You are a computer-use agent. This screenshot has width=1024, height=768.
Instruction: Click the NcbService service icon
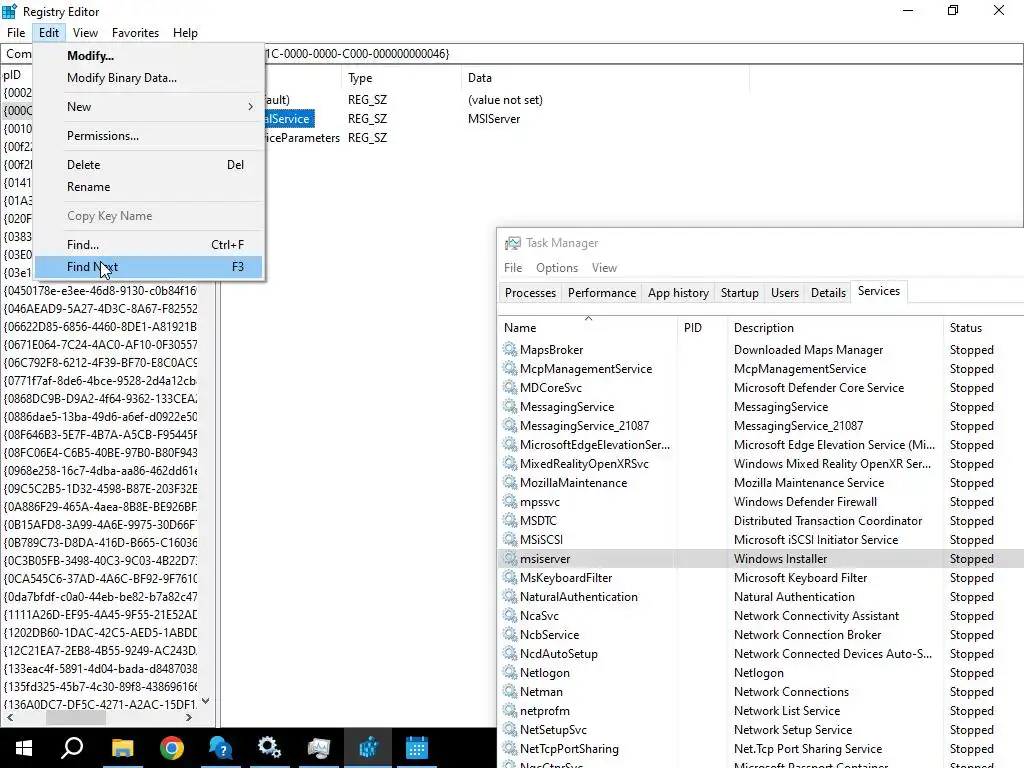point(509,634)
